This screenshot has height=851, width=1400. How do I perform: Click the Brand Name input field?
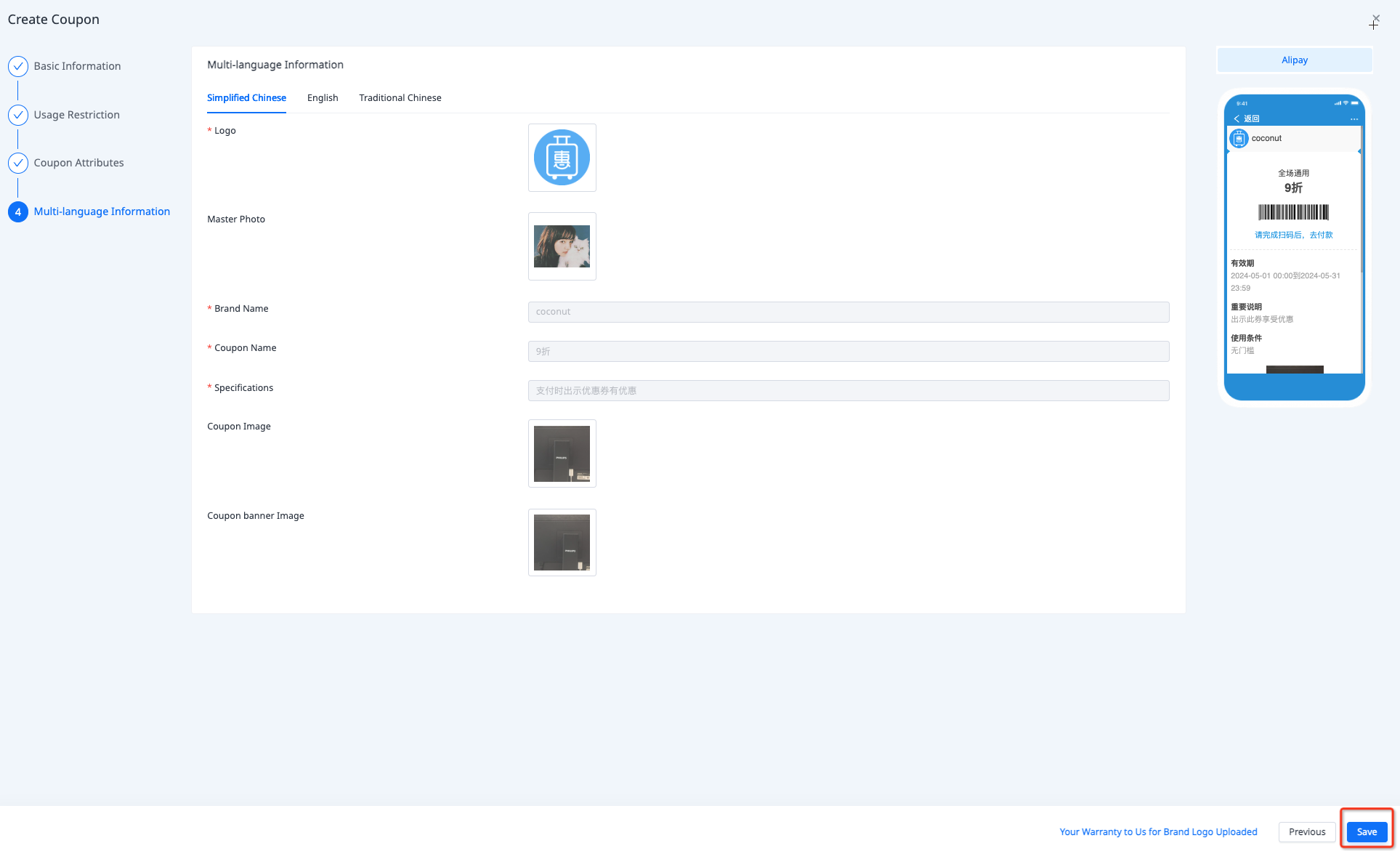tap(848, 312)
